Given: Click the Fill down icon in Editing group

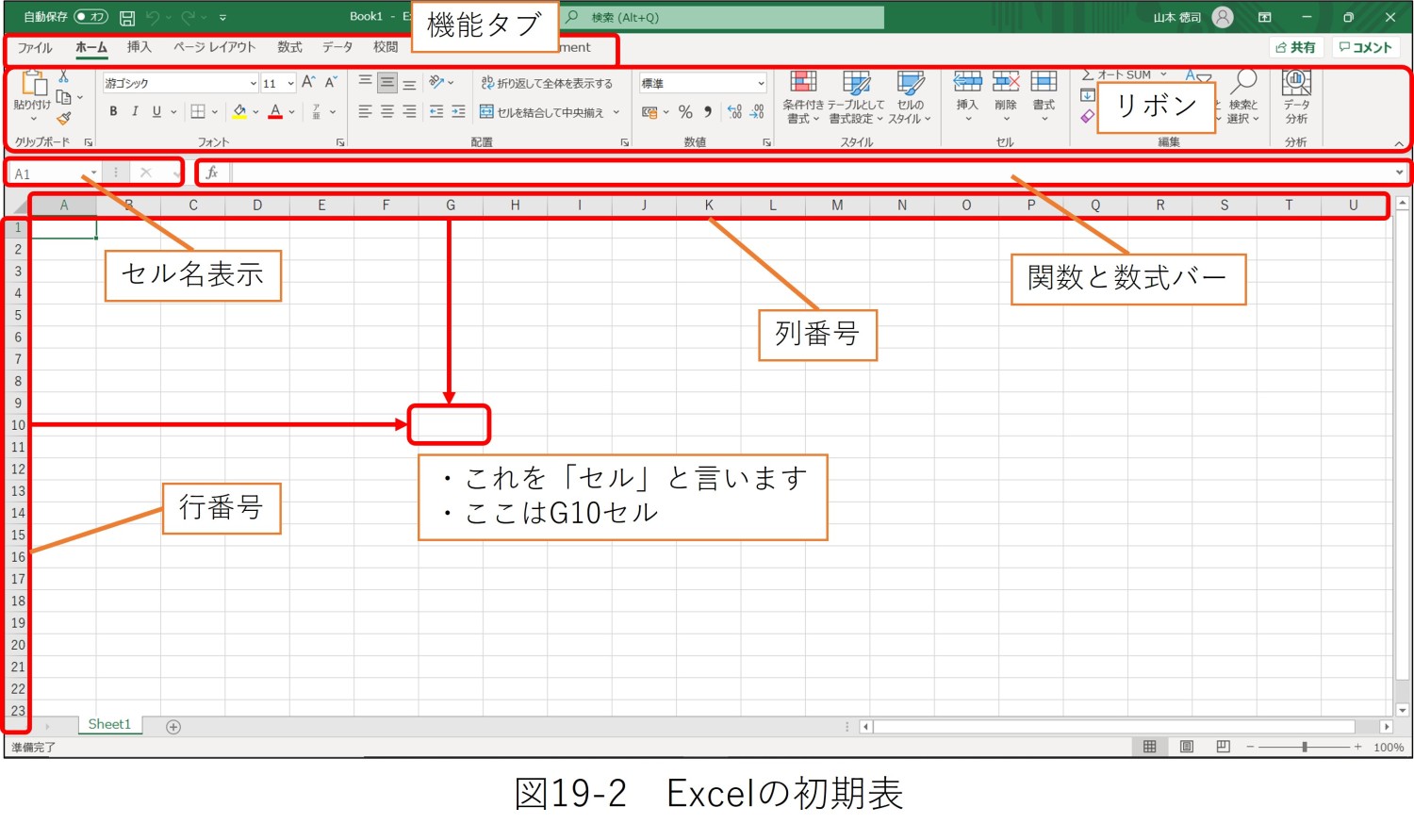Looking at the screenshot, I should click(x=1087, y=95).
